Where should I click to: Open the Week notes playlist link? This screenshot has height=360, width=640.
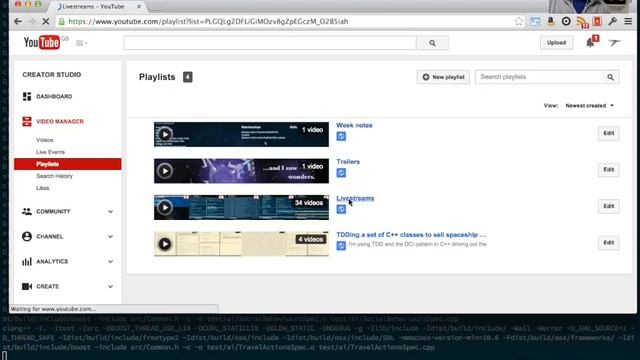(354, 125)
